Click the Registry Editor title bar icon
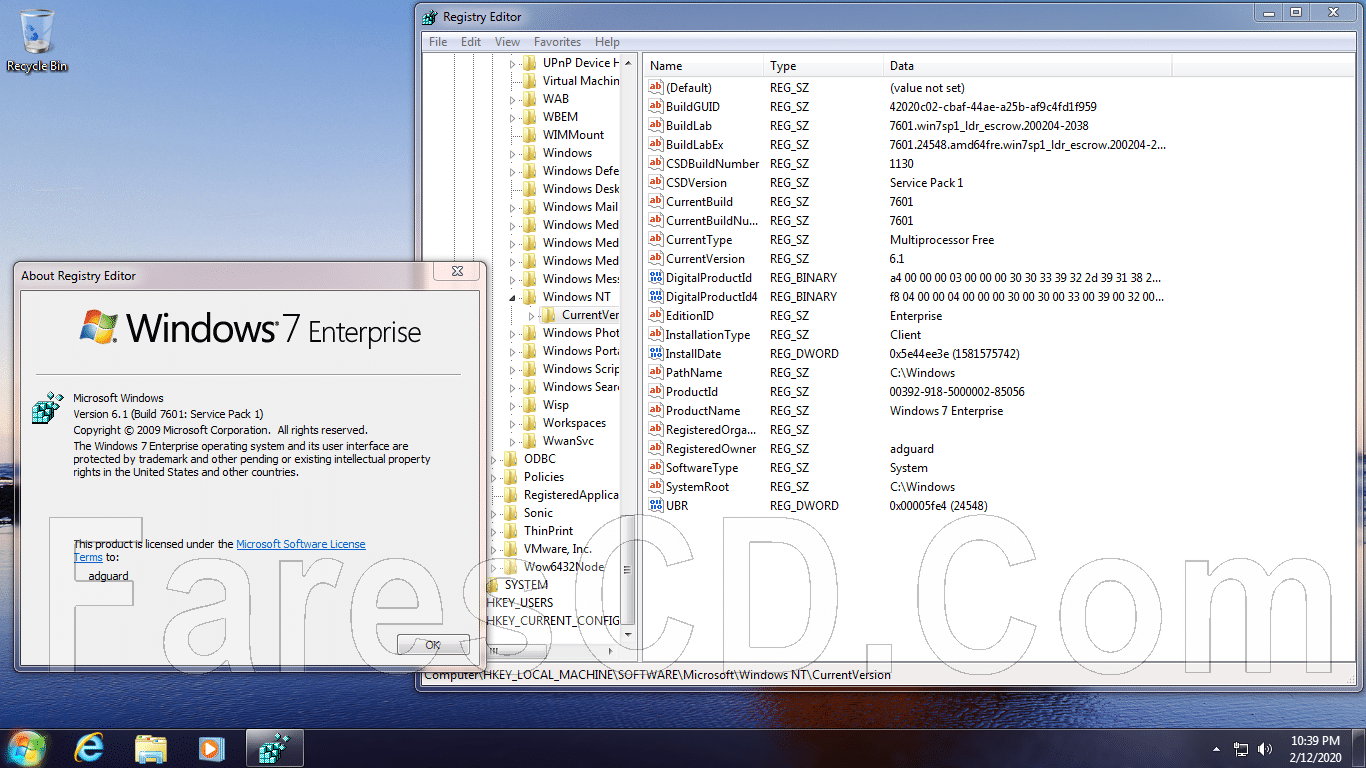The height and width of the screenshot is (768, 1366). click(429, 17)
